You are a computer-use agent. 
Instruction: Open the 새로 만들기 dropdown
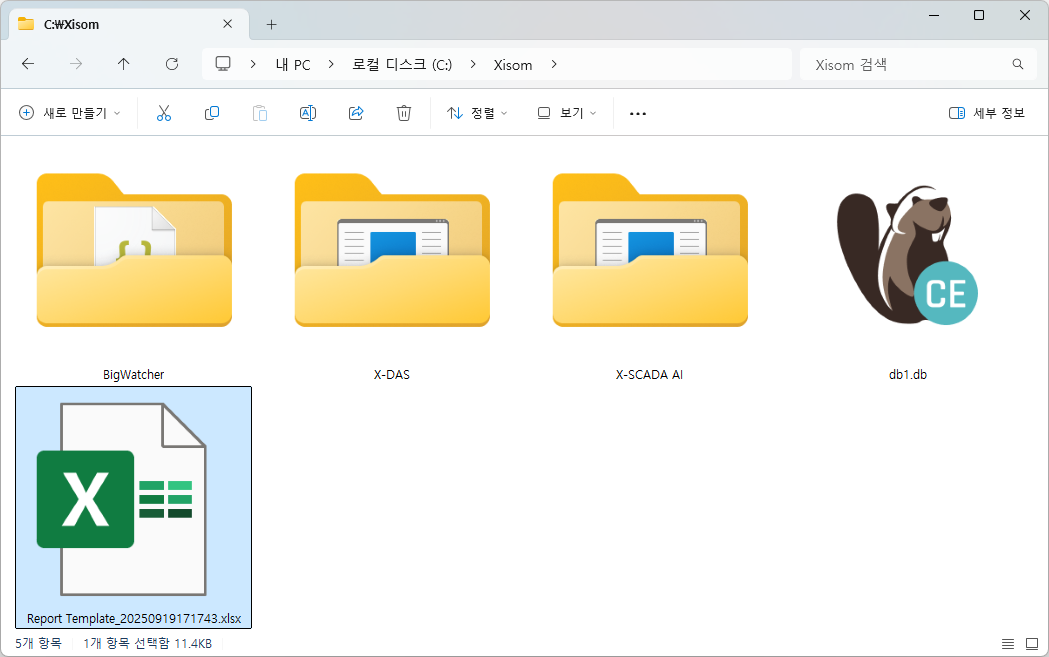[x=70, y=113]
